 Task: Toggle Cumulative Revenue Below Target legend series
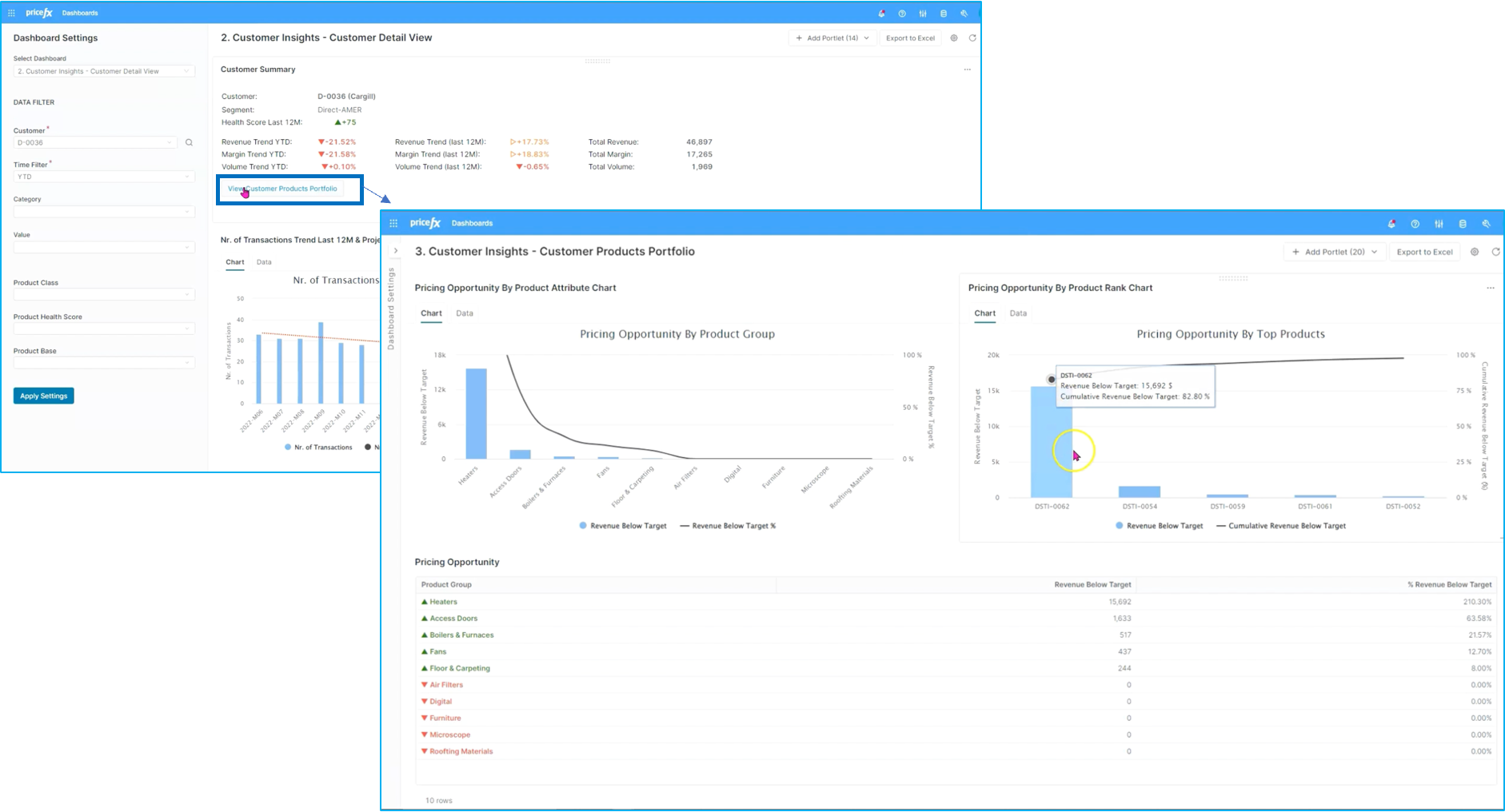coord(1281,526)
